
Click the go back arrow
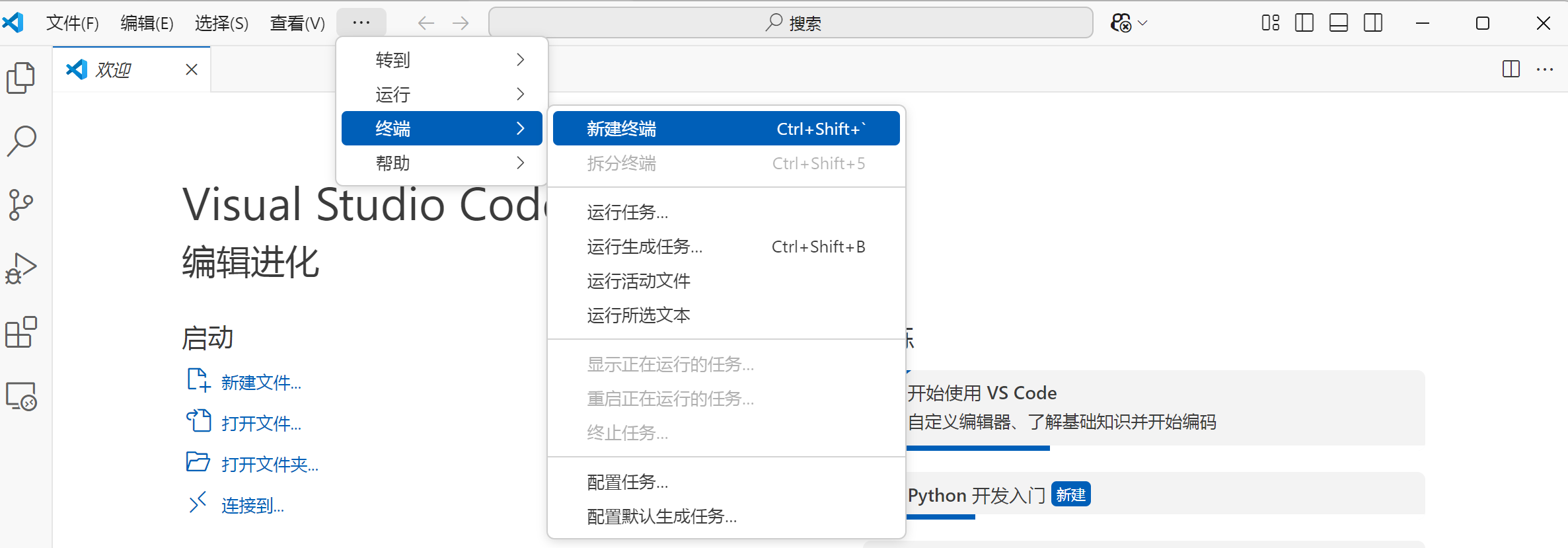(x=426, y=23)
